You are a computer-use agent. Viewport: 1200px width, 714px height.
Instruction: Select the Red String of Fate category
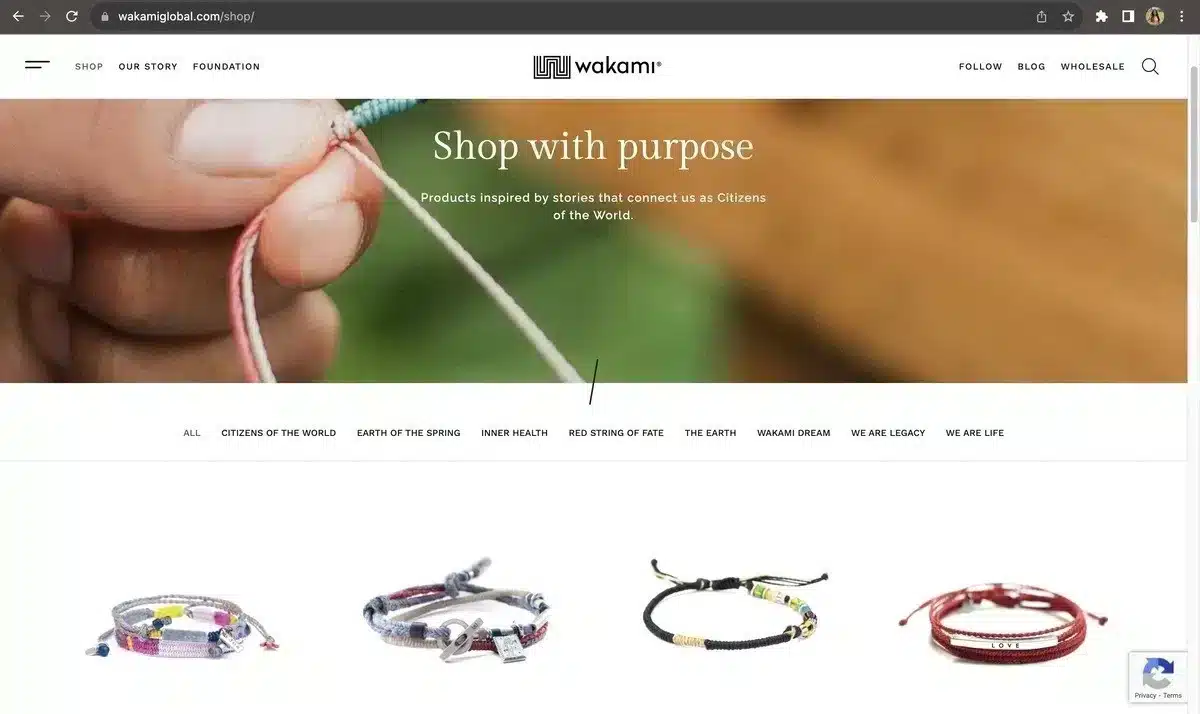click(616, 433)
